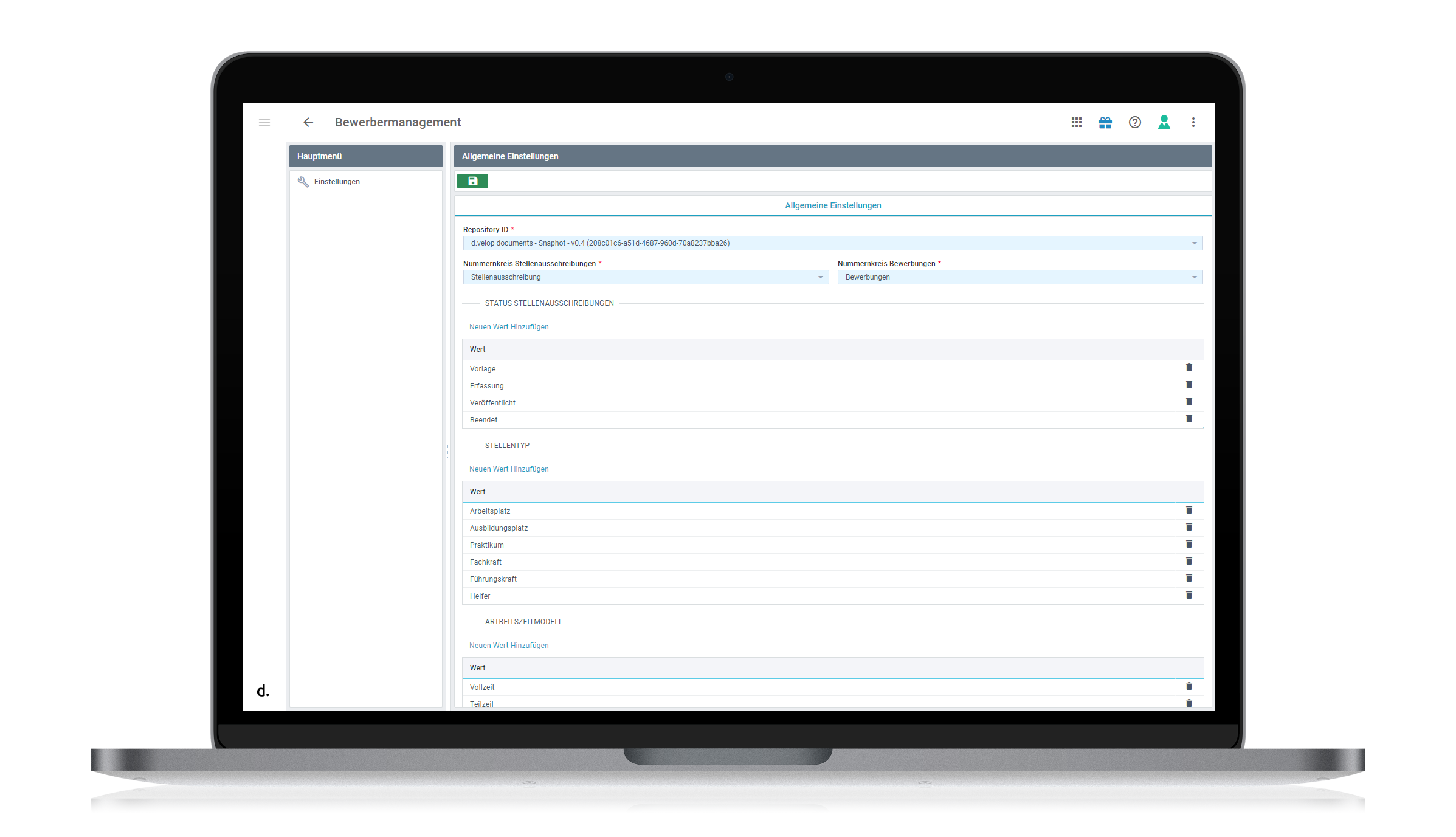Open the apps grid icon
Image resolution: width=1456 pixels, height=837 pixels.
click(1077, 122)
